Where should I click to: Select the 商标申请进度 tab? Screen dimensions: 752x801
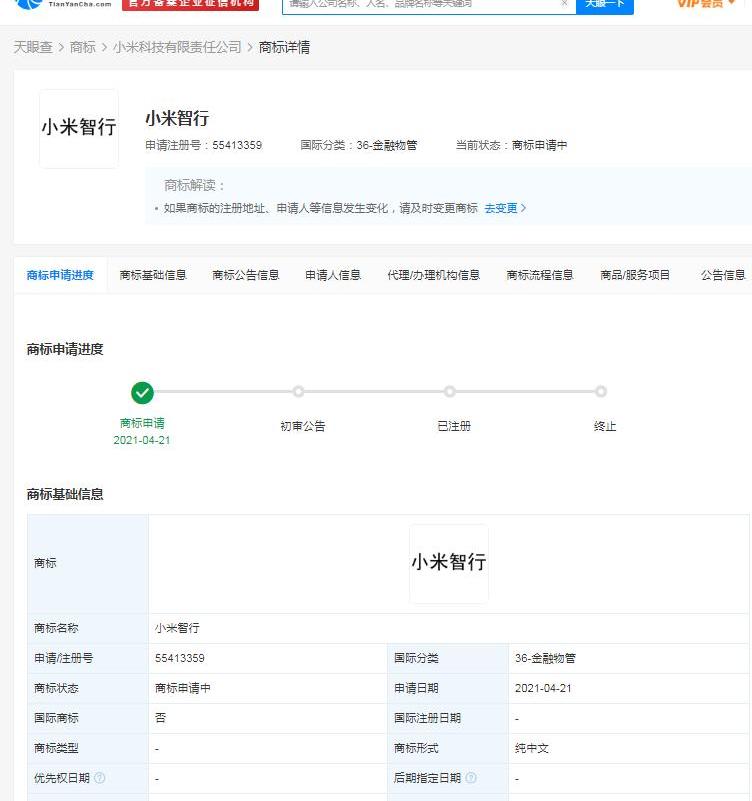(60, 275)
